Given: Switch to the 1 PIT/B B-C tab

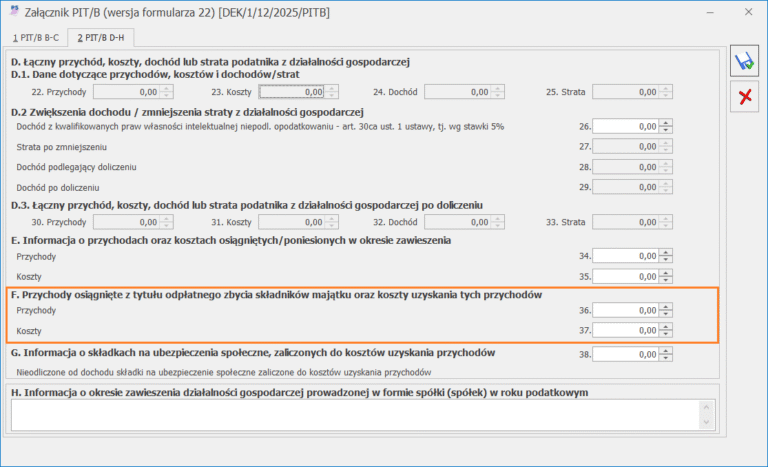Looking at the screenshot, I should (x=36, y=38).
